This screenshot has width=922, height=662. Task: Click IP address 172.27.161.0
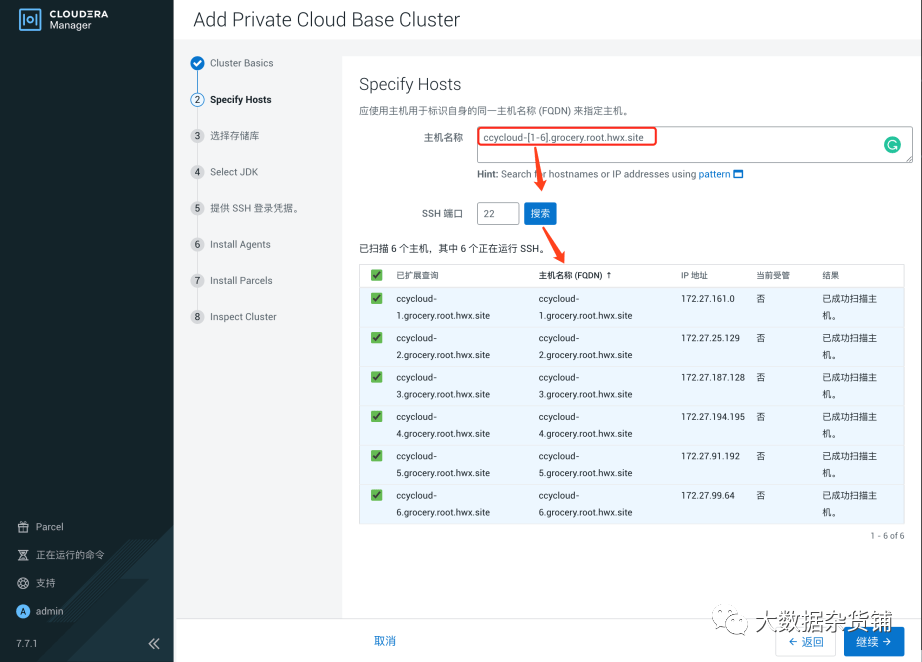(x=707, y=299)
